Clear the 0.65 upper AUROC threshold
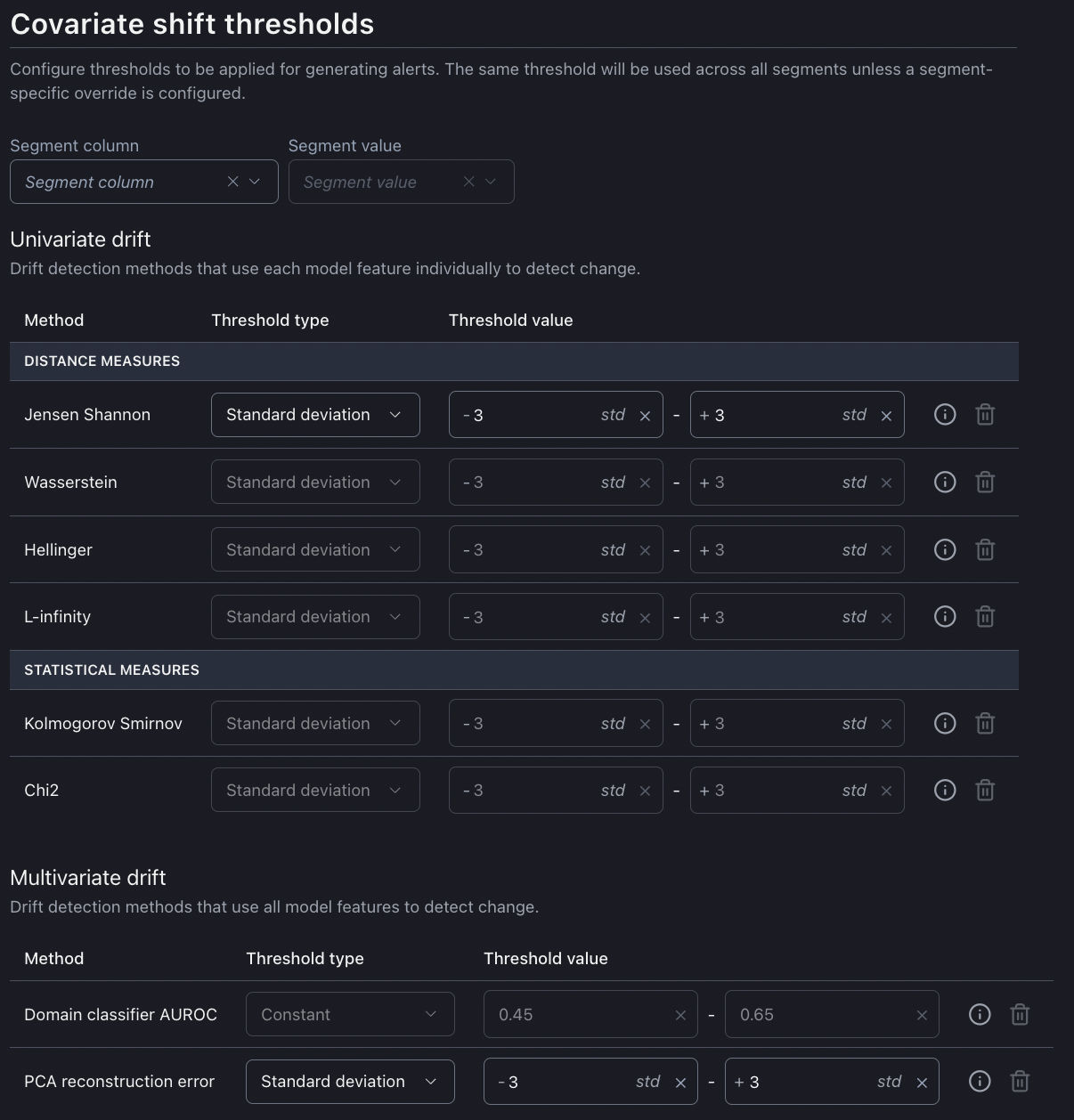The width and height of the screenshot is (1074, 1120). (922, 1016)
